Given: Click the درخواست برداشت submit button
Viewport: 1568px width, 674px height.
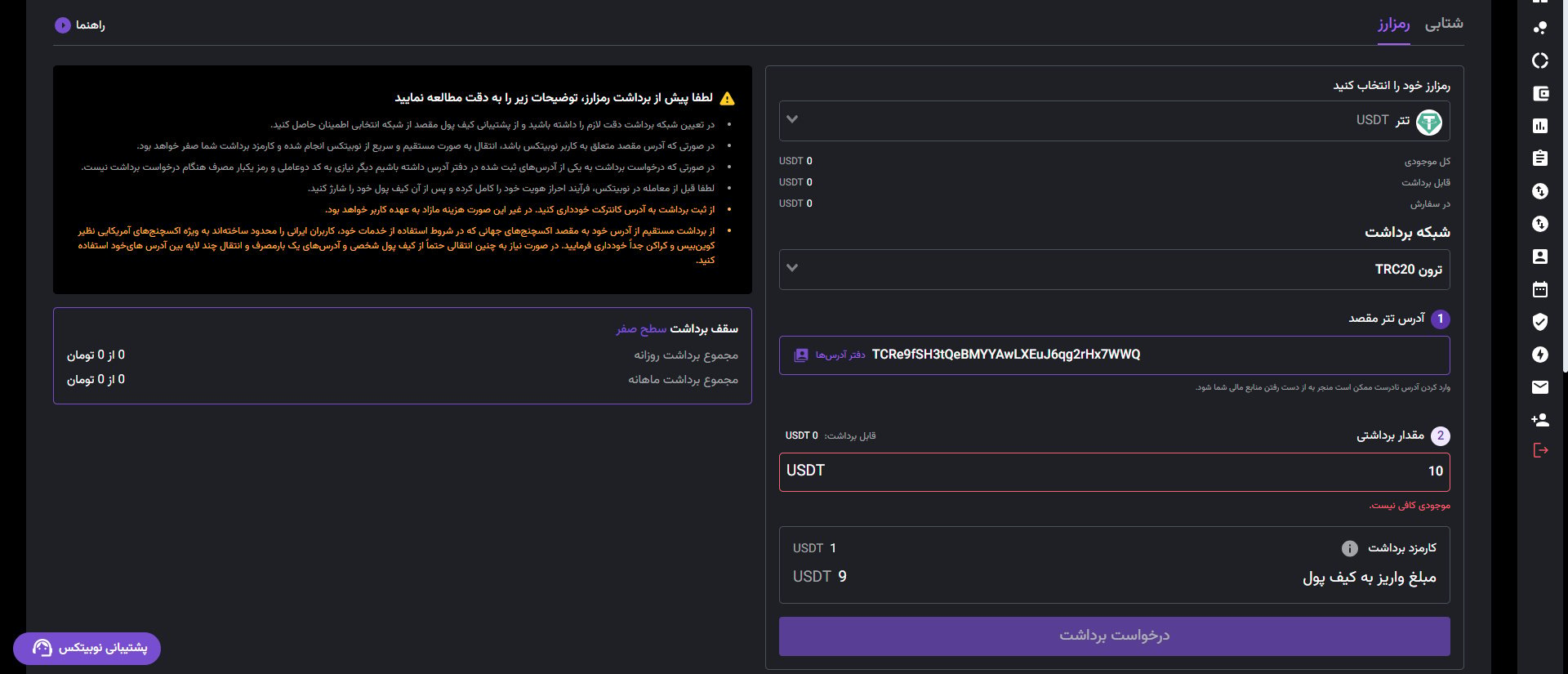Looking at the screenshot, I should click(1115, 636).
